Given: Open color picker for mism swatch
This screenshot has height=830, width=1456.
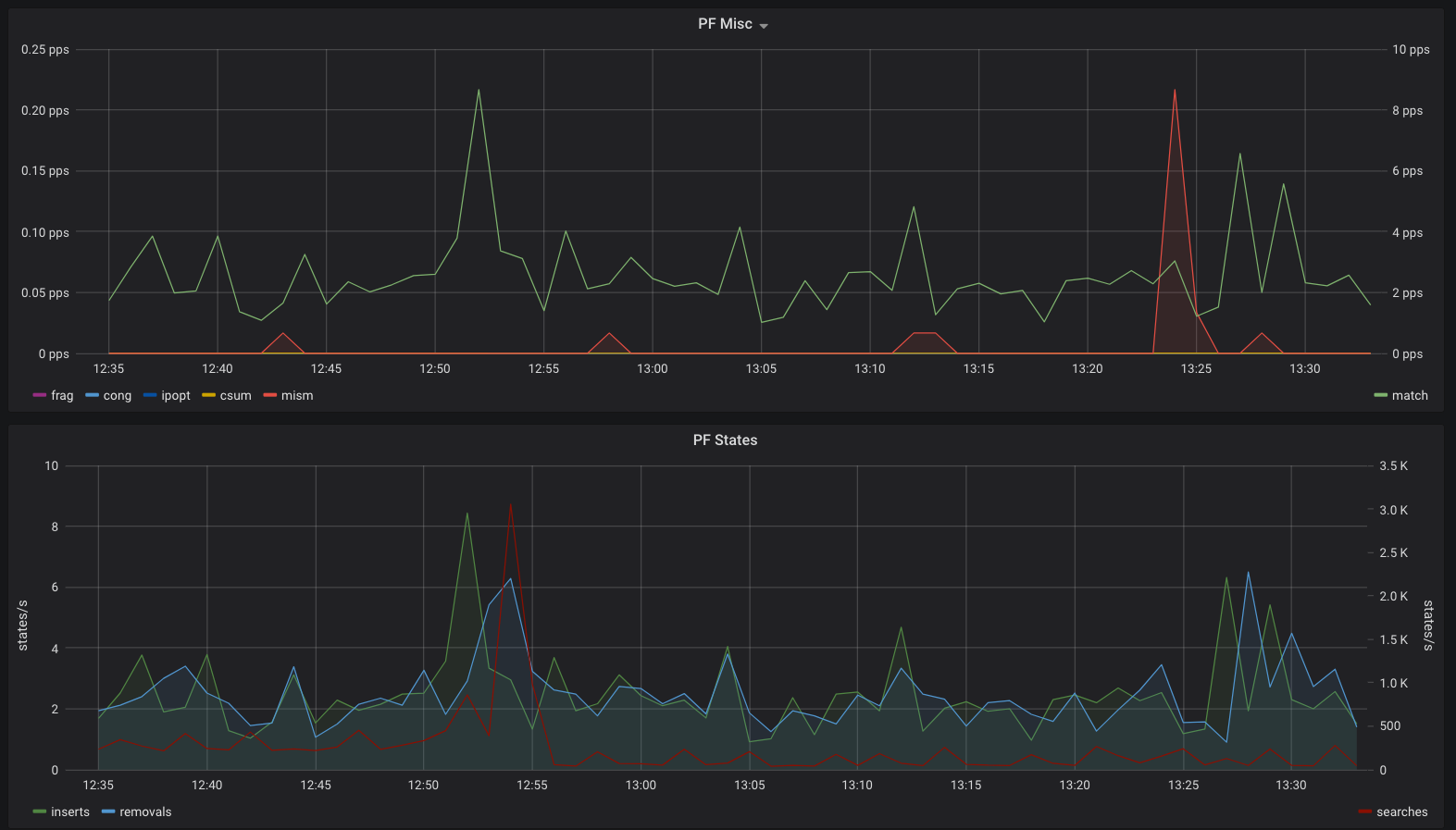Looking at the screenshot, I should point(270,395).
